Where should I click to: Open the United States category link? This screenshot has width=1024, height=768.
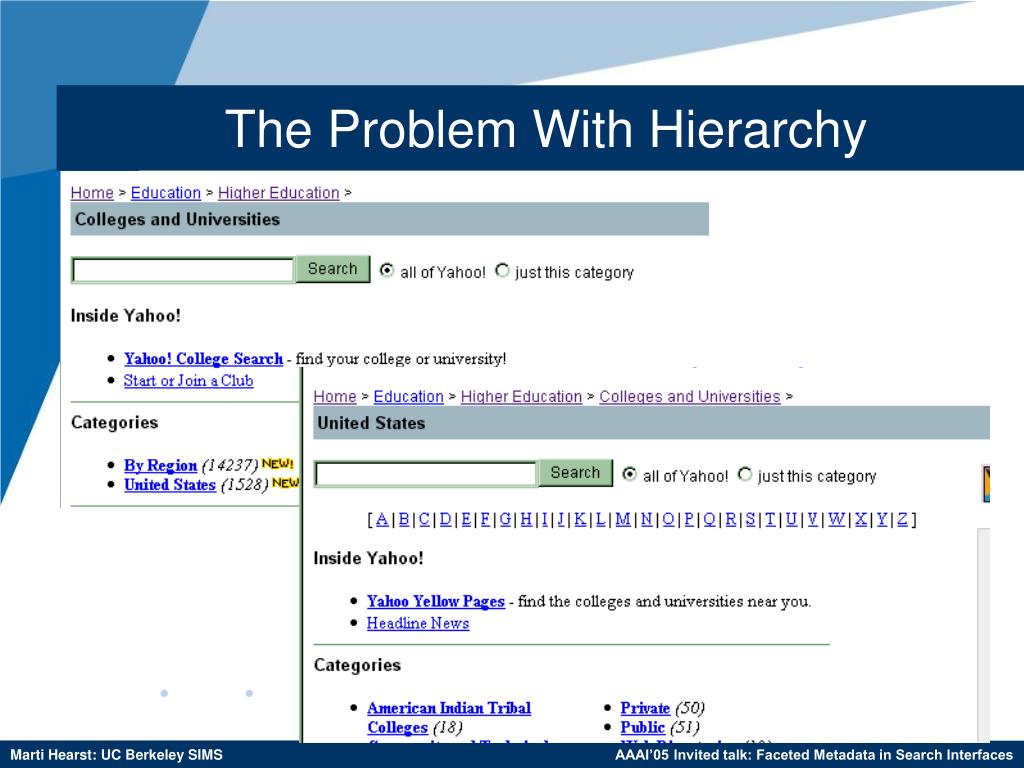point(170,485)
